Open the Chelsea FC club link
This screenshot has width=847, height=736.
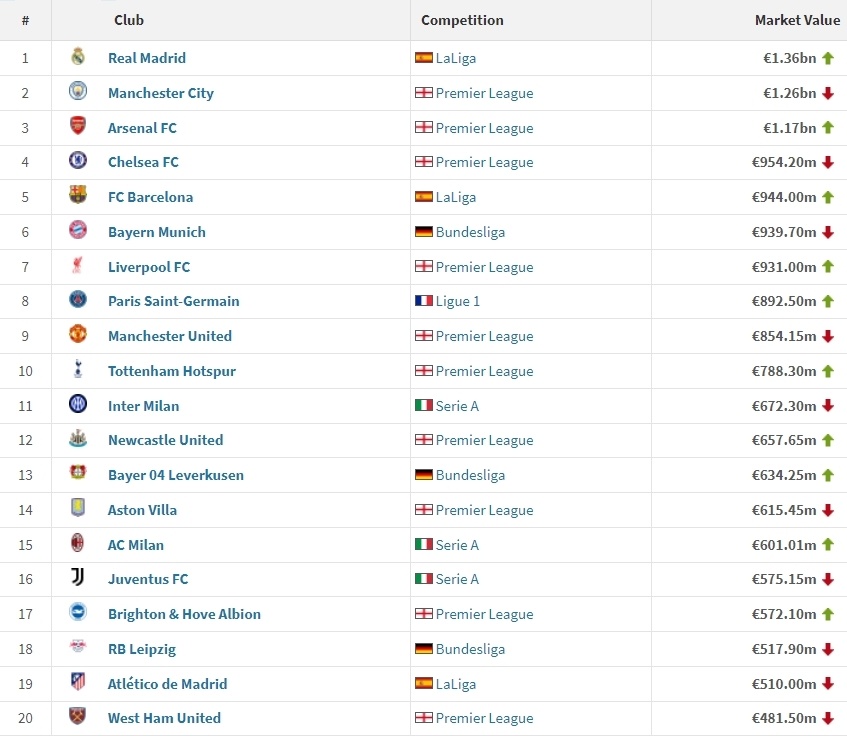coord(143,162)
